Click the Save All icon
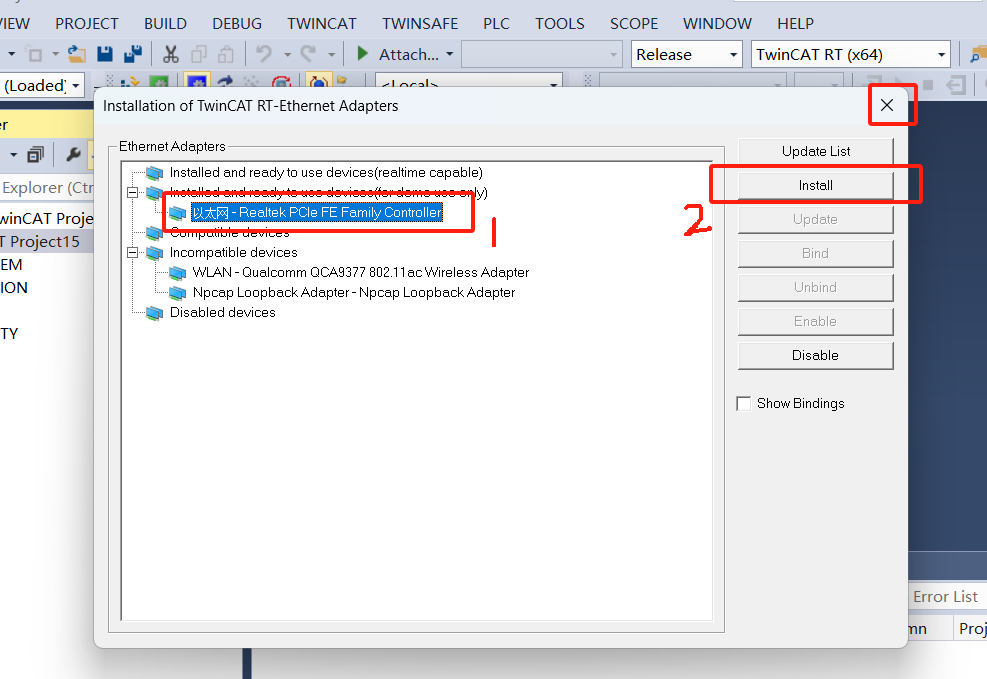Viewport: 987px width, 679px height. 133,55
